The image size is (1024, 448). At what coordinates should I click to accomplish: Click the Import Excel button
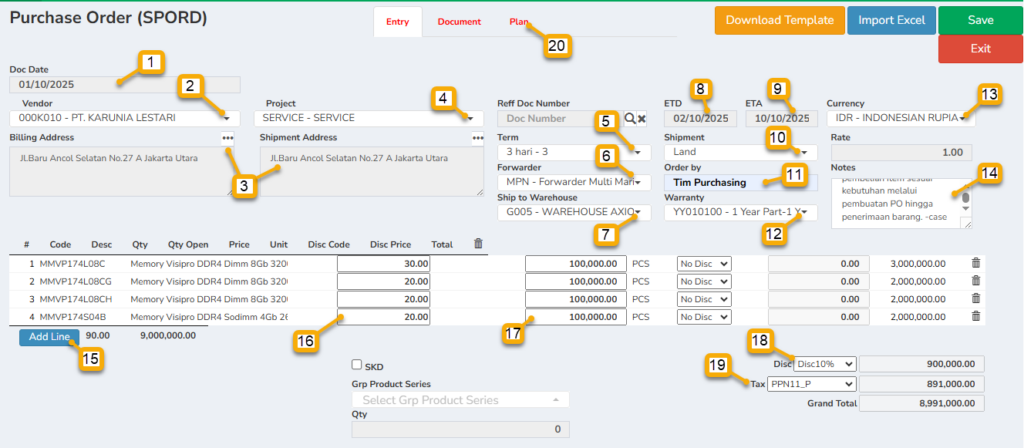[891, 21]
